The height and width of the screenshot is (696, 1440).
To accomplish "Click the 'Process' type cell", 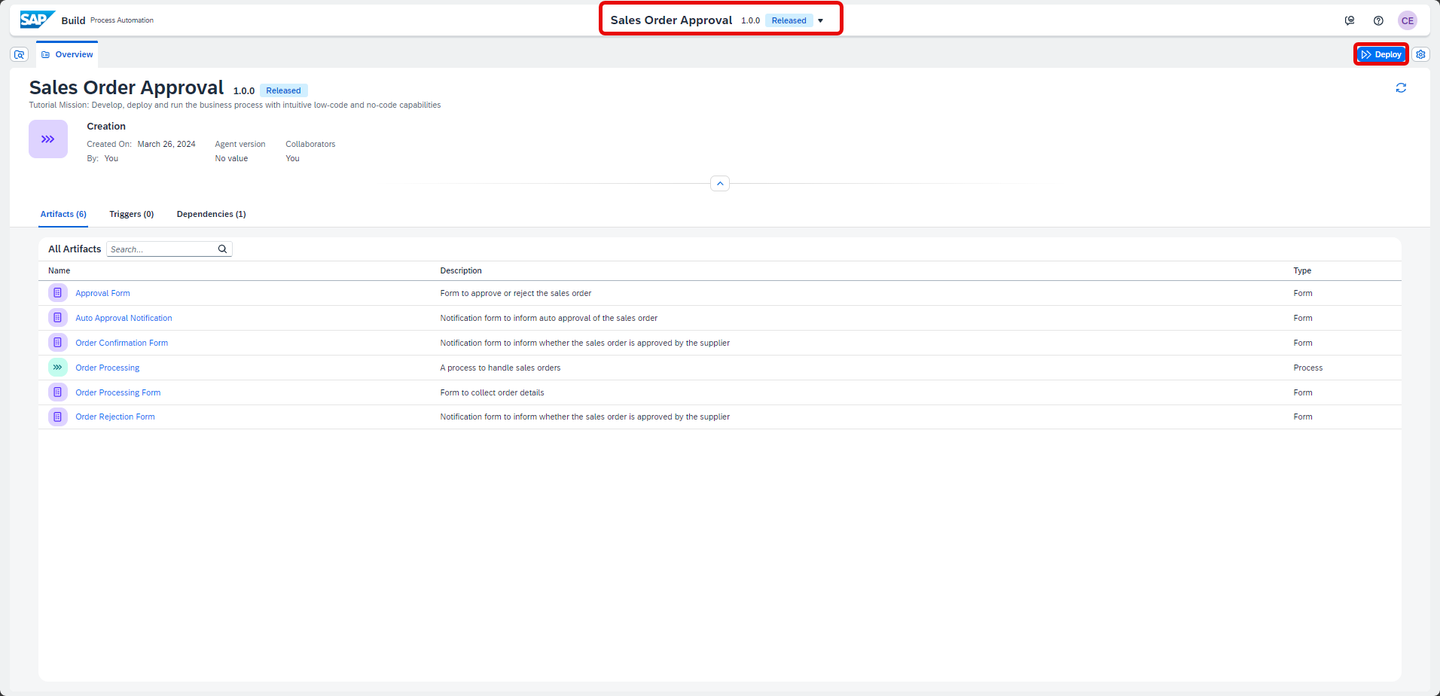I will tap(1308, 368).
